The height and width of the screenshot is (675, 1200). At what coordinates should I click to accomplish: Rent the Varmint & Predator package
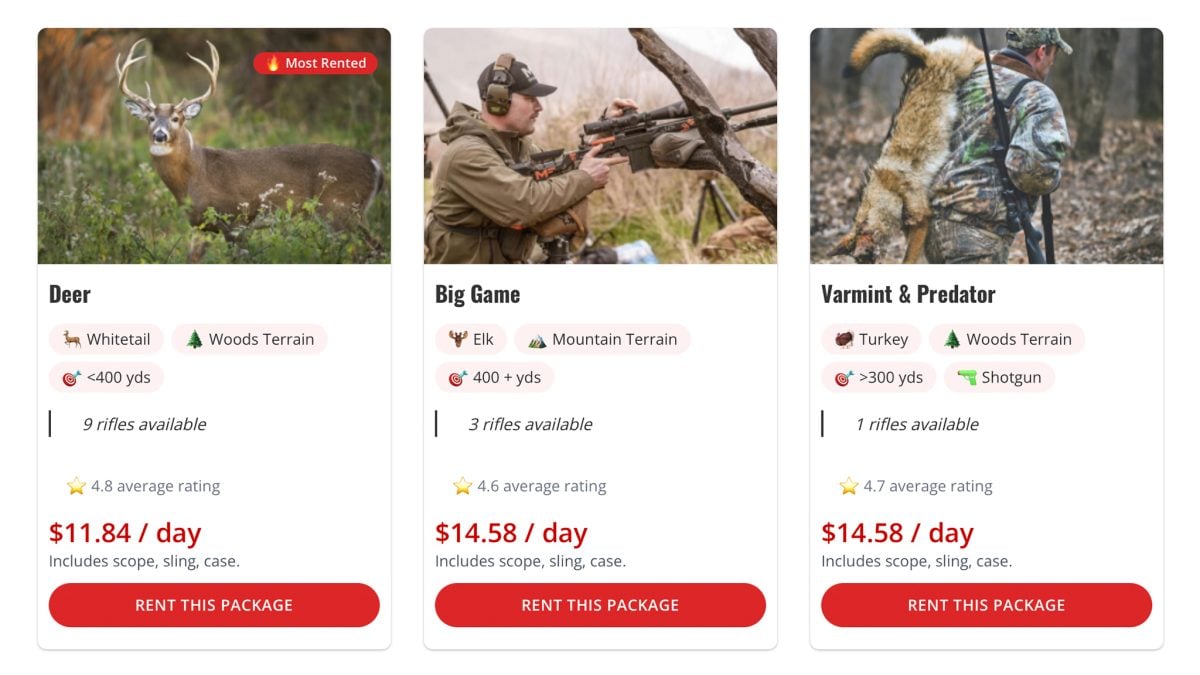[986, 605]
